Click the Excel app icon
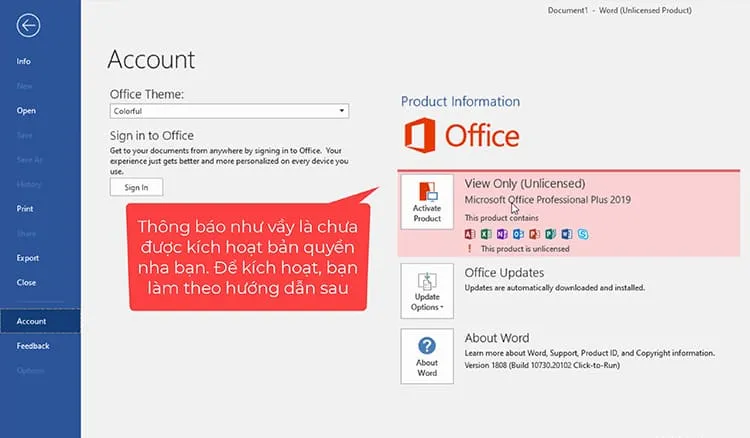Viewport: 750px width, 438px height. [486, 234]
